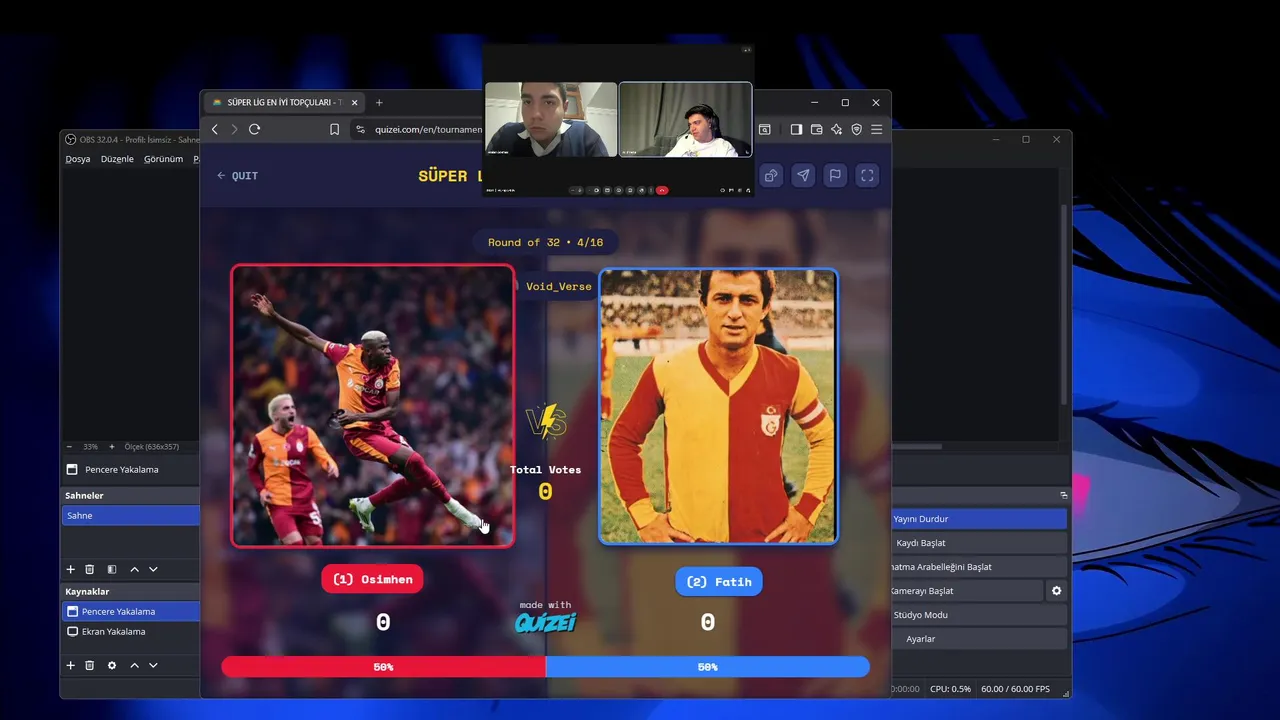The image size is (1280, 720).
Task: Pick the Osimhen photo card
Action: coord(373,406)
